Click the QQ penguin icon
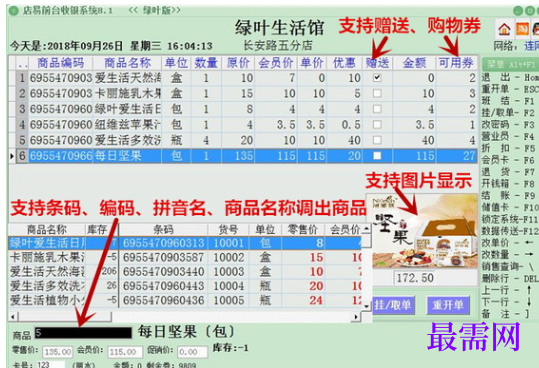 pos(536,29)
